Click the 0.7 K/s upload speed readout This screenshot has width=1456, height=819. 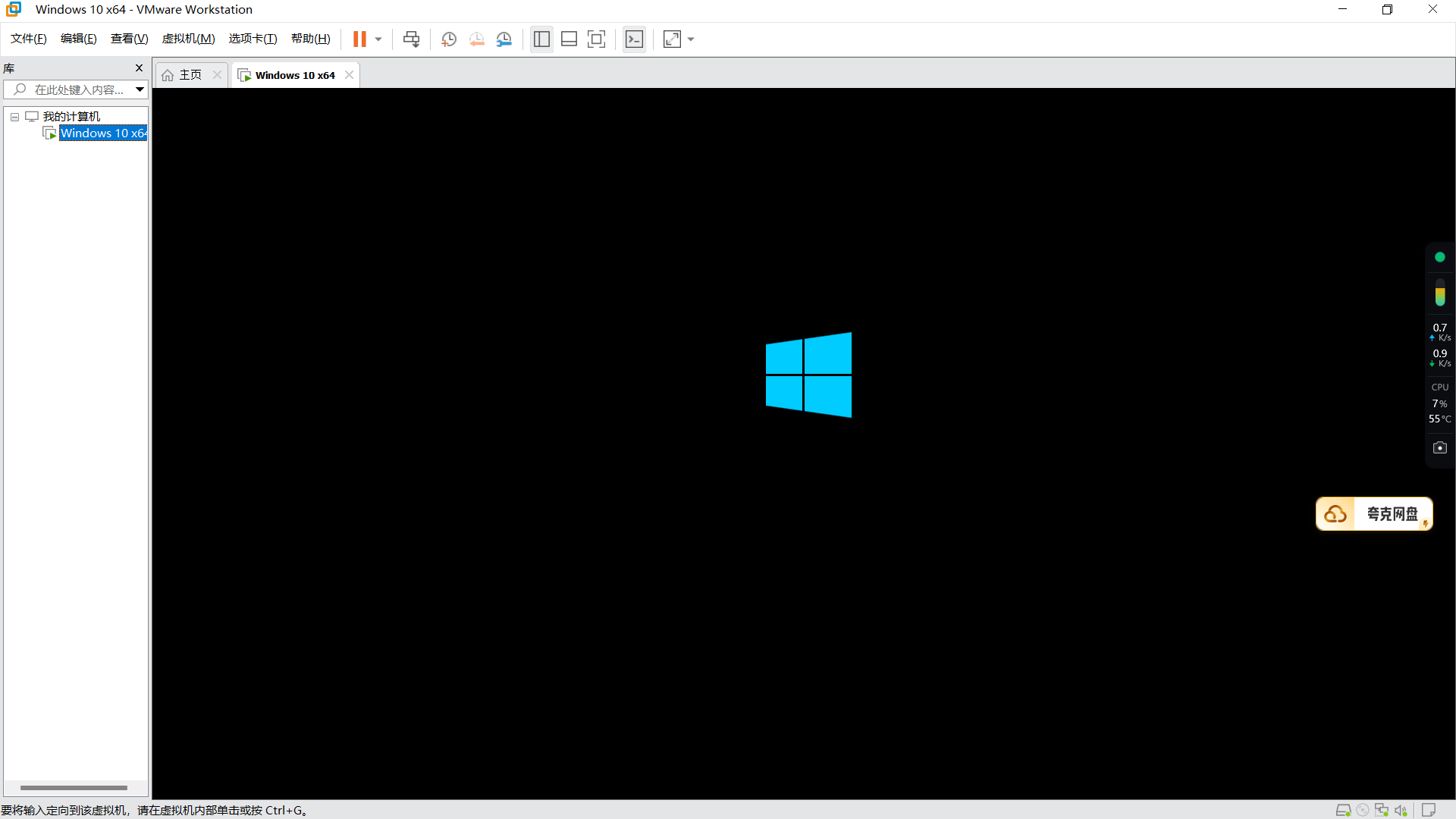pos(1440,332)
